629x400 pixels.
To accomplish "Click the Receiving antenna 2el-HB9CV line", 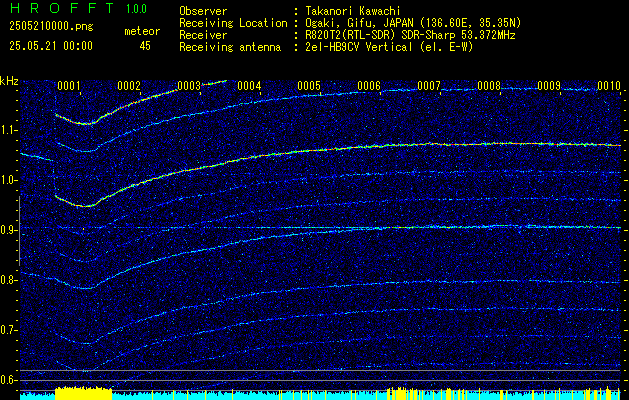I will click(326, 47).
